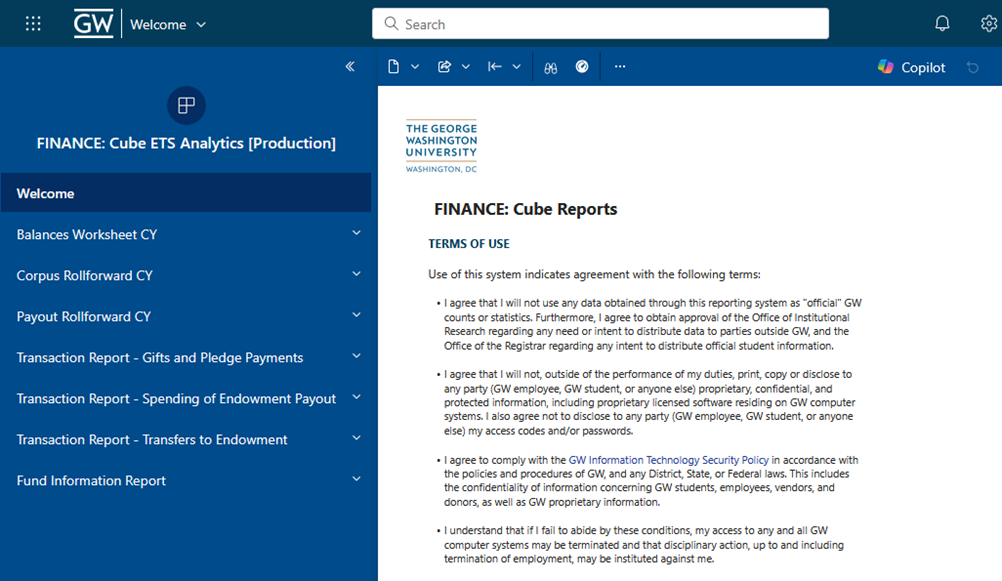Click the Share export icon
This screenshot has width=1002, height=581.
[444, 67]
